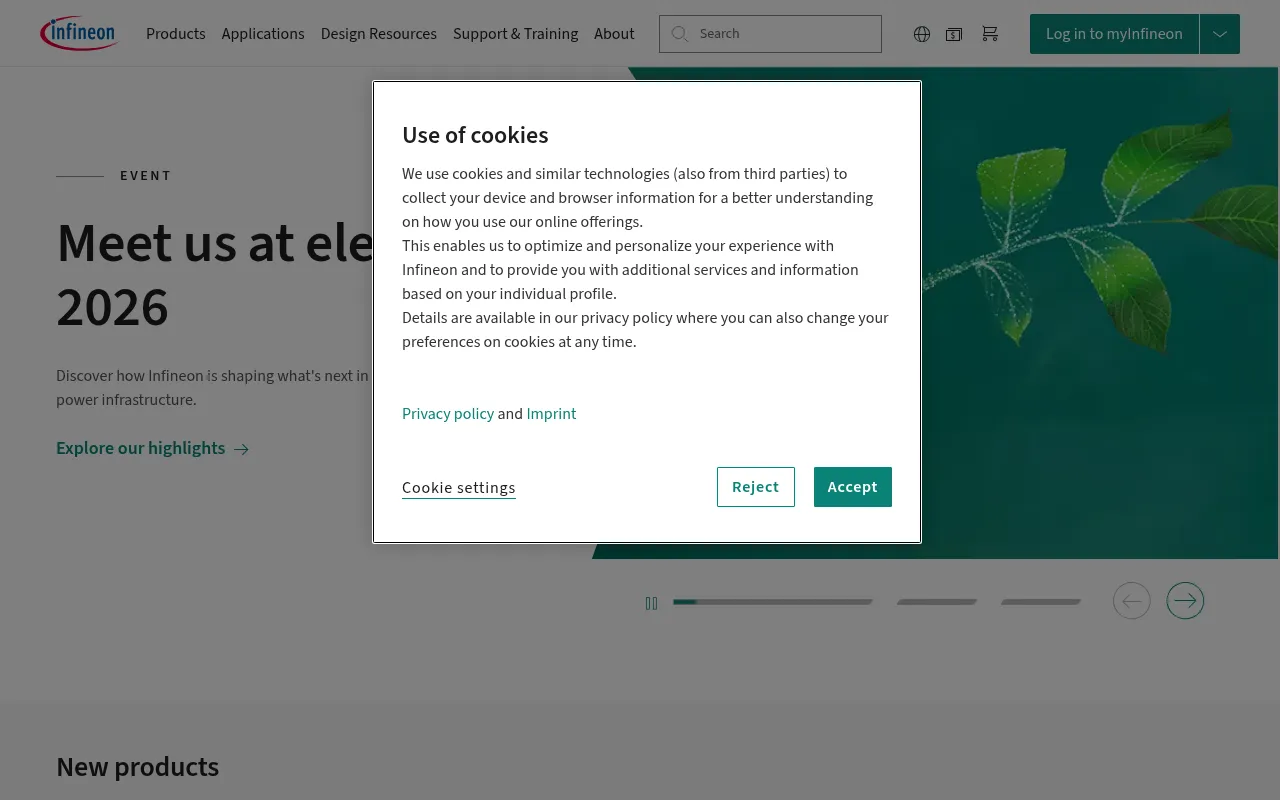Click the 'New products' heading
Image resolution: width=1280 pixels, height=800 pixels.
coord(138,767)
